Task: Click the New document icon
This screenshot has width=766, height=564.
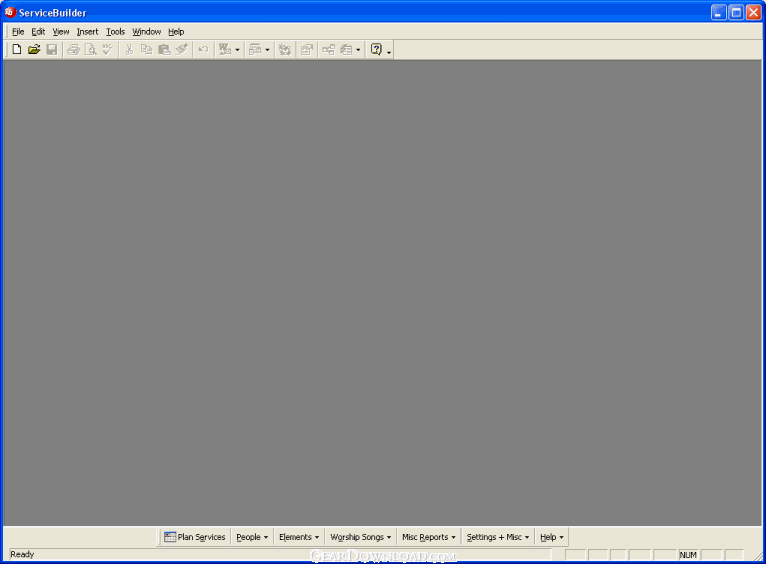Action: pyautogui.click(x=17, y=49)
